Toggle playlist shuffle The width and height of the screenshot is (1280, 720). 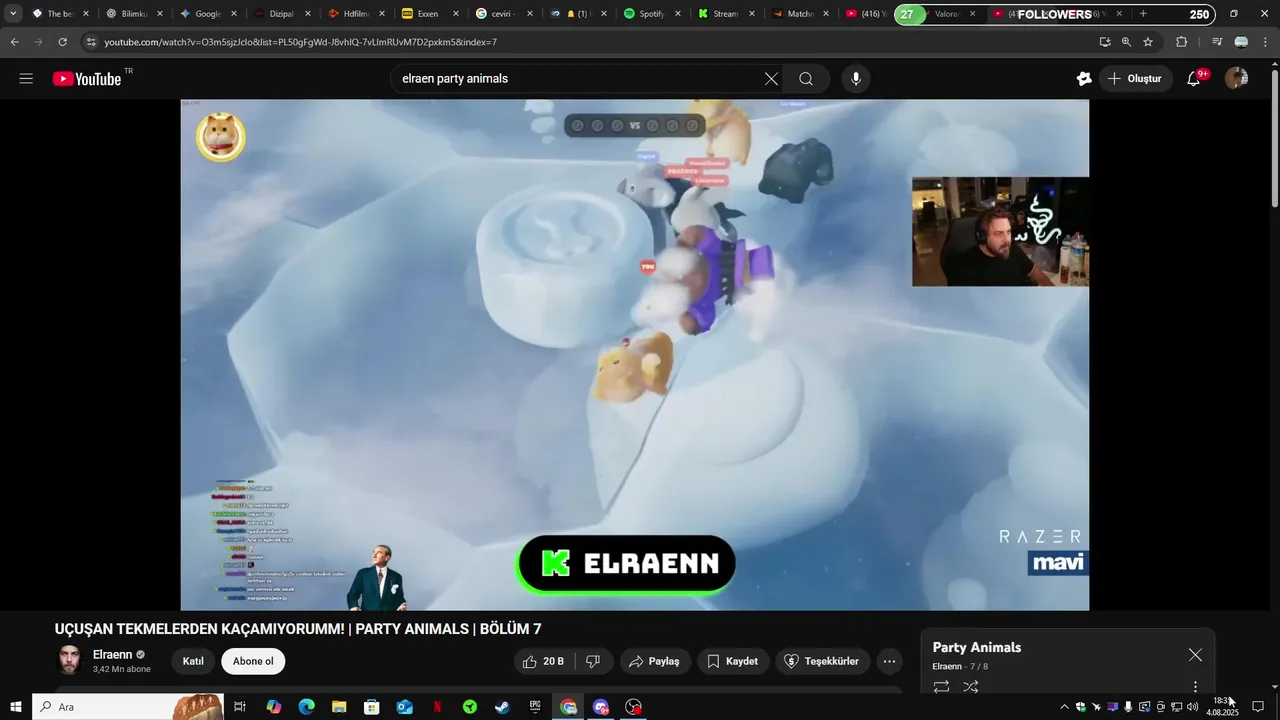pos(971,687)
